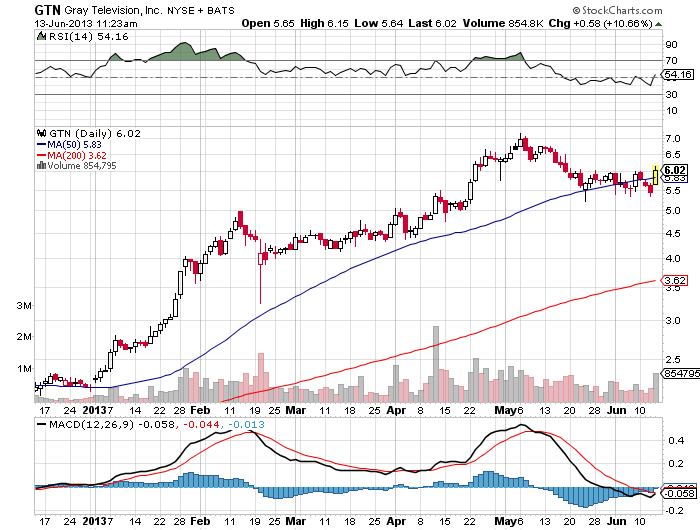
Task: Open the StockCharts.com copyright link
Action: 618,10
